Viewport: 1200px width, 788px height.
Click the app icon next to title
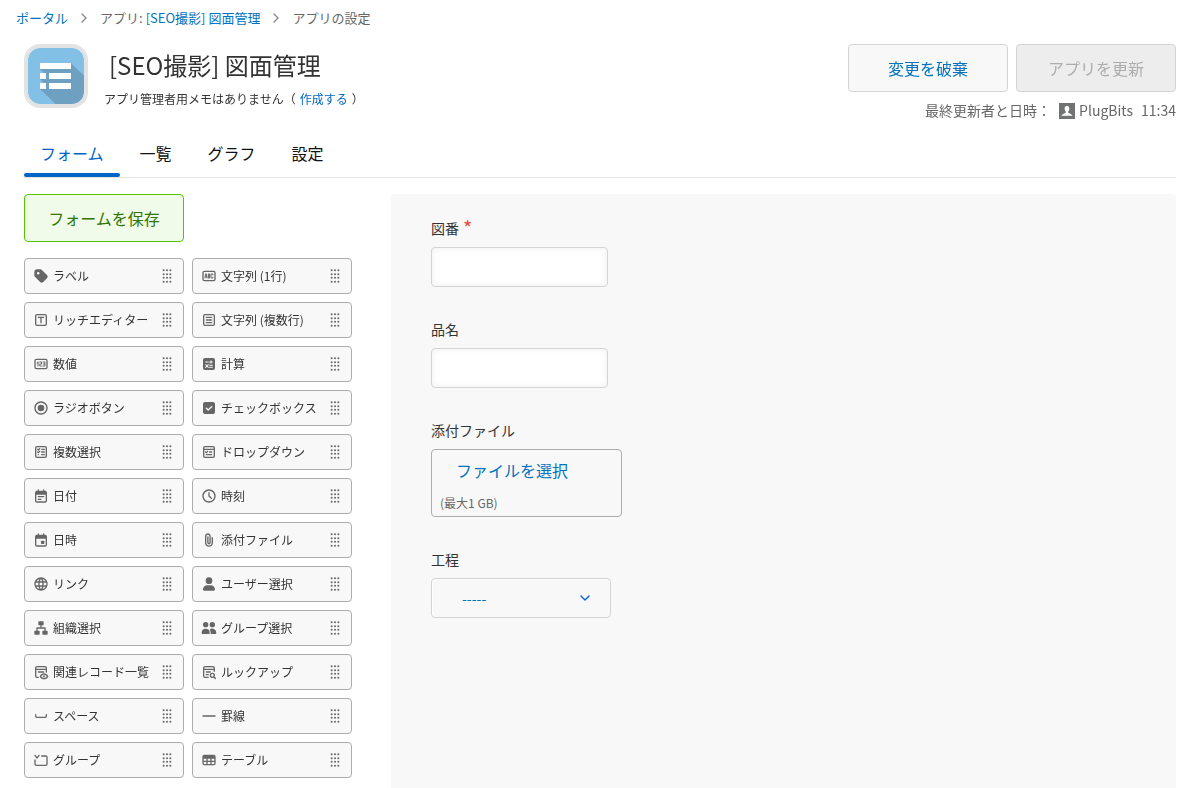pyautogui.click(x=56, y=76)
